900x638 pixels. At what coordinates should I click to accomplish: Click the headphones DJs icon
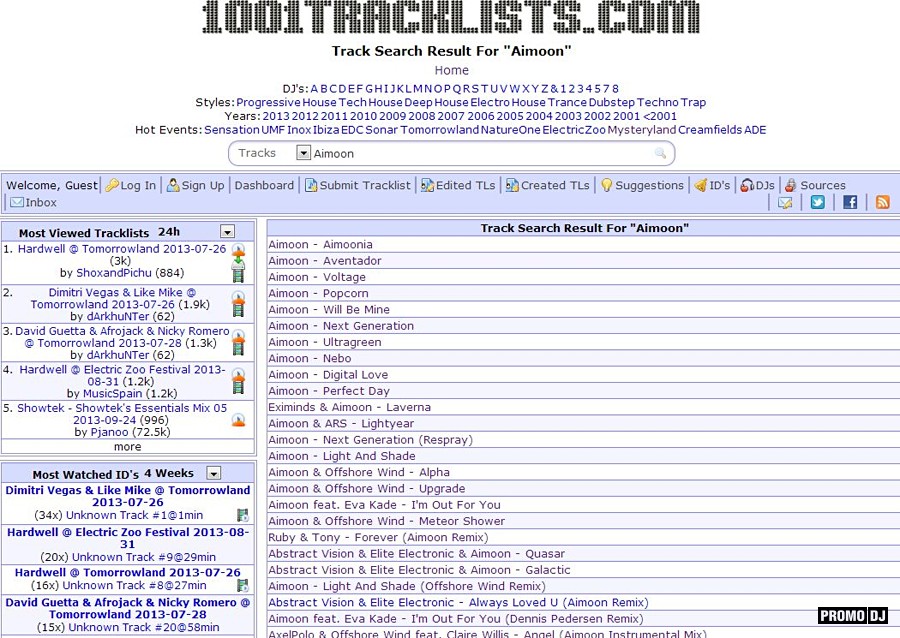[747, 185]
